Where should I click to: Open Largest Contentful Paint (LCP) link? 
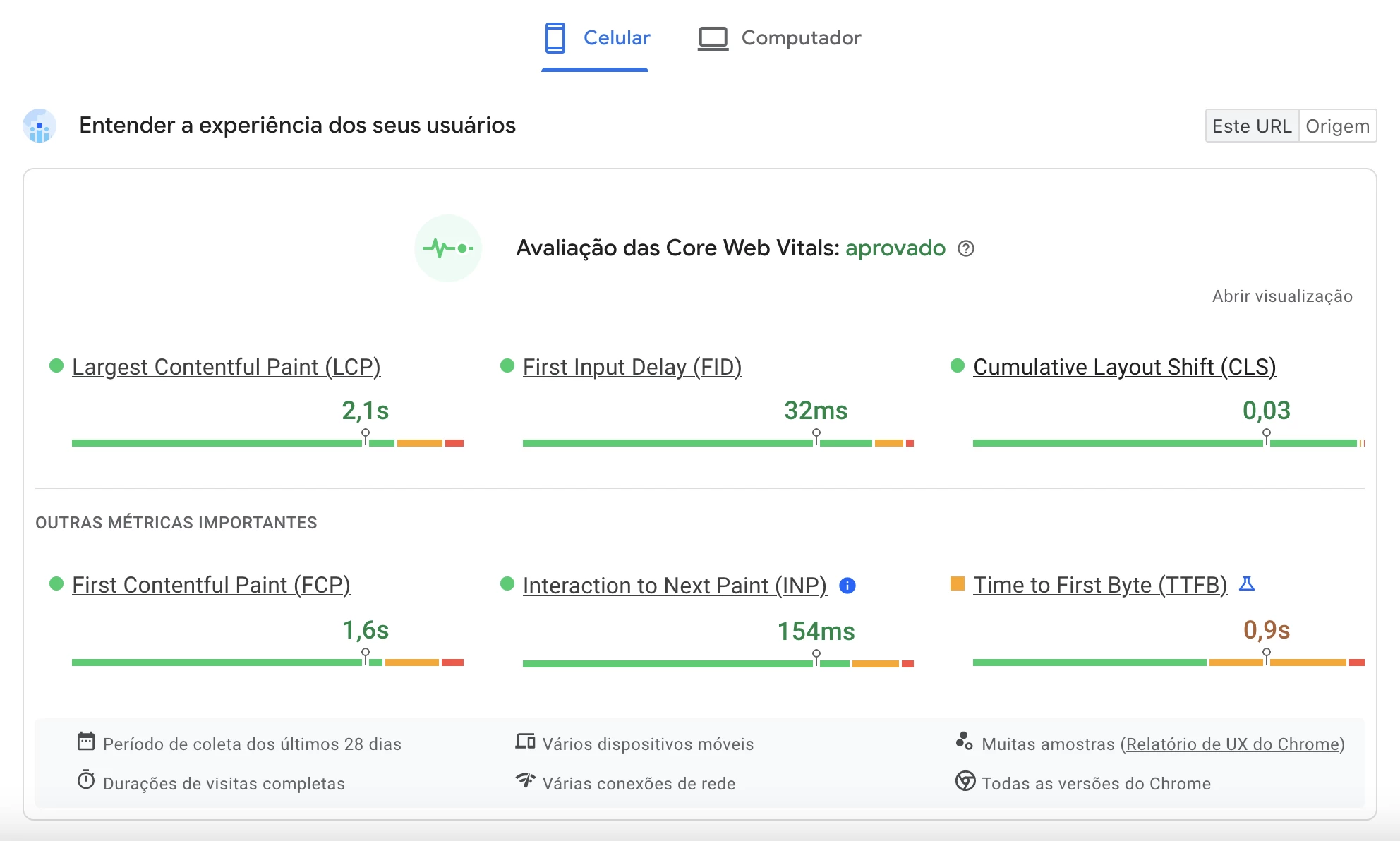point(226,367)
